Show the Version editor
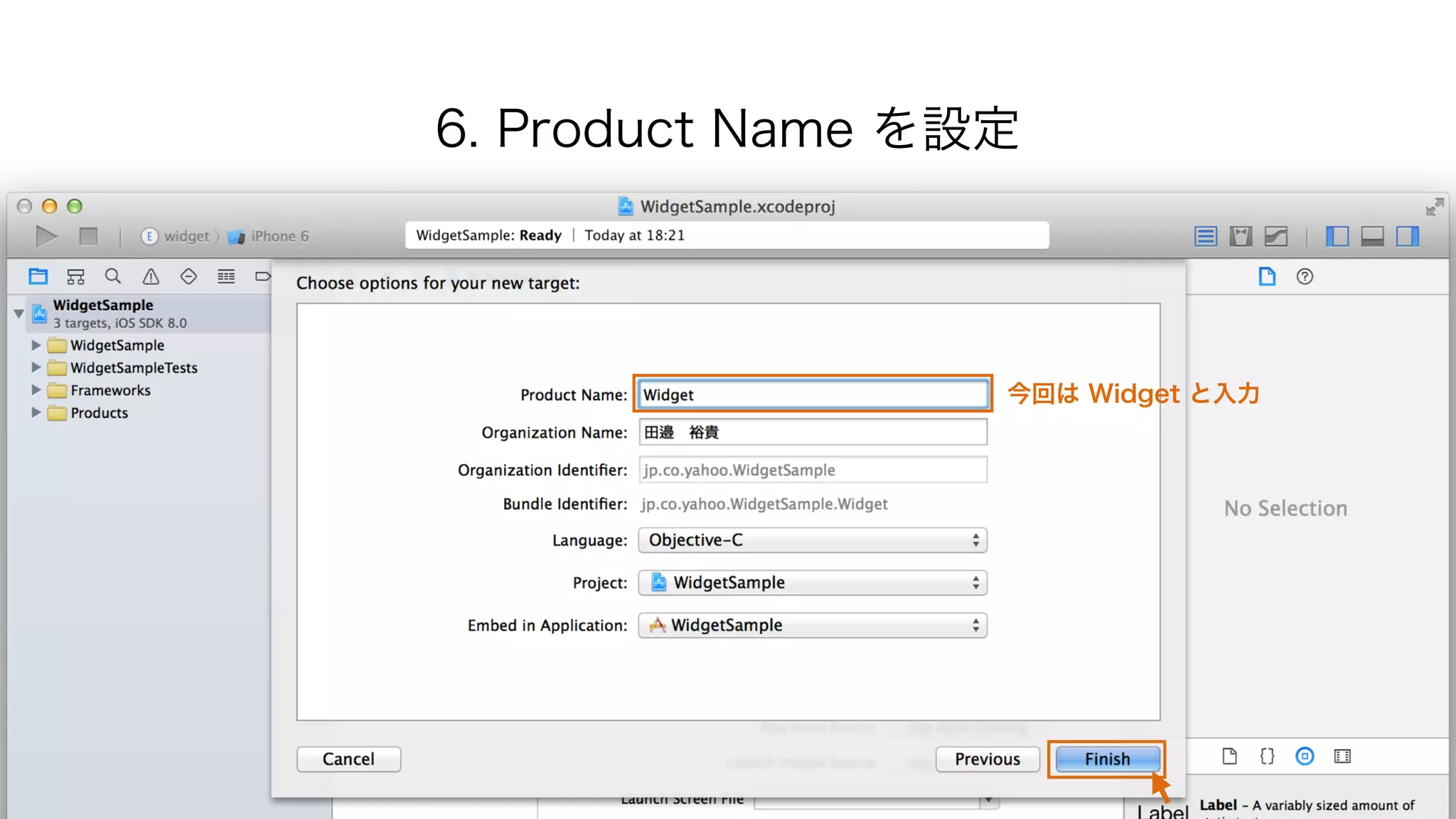1456x819 pixels. pos(1276,236)
